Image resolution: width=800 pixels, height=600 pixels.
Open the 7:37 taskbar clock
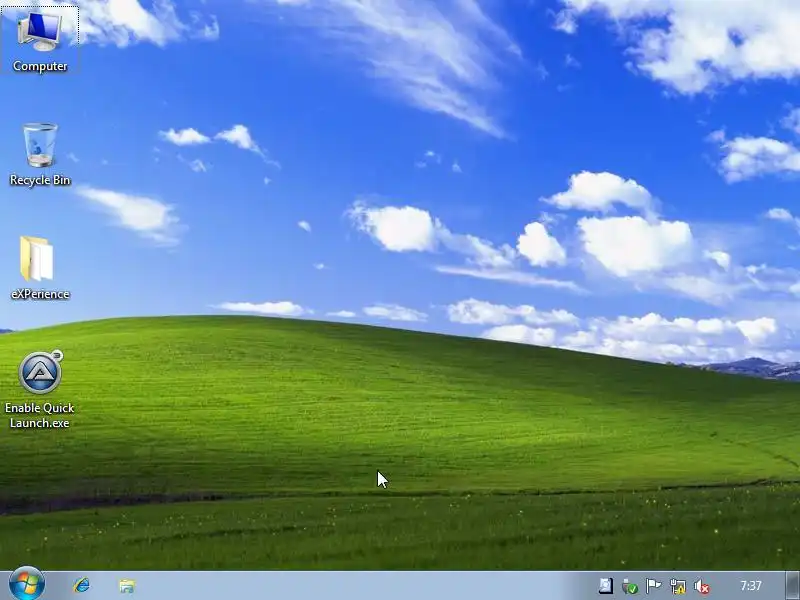pyautogui.click(x=751, y=586)
